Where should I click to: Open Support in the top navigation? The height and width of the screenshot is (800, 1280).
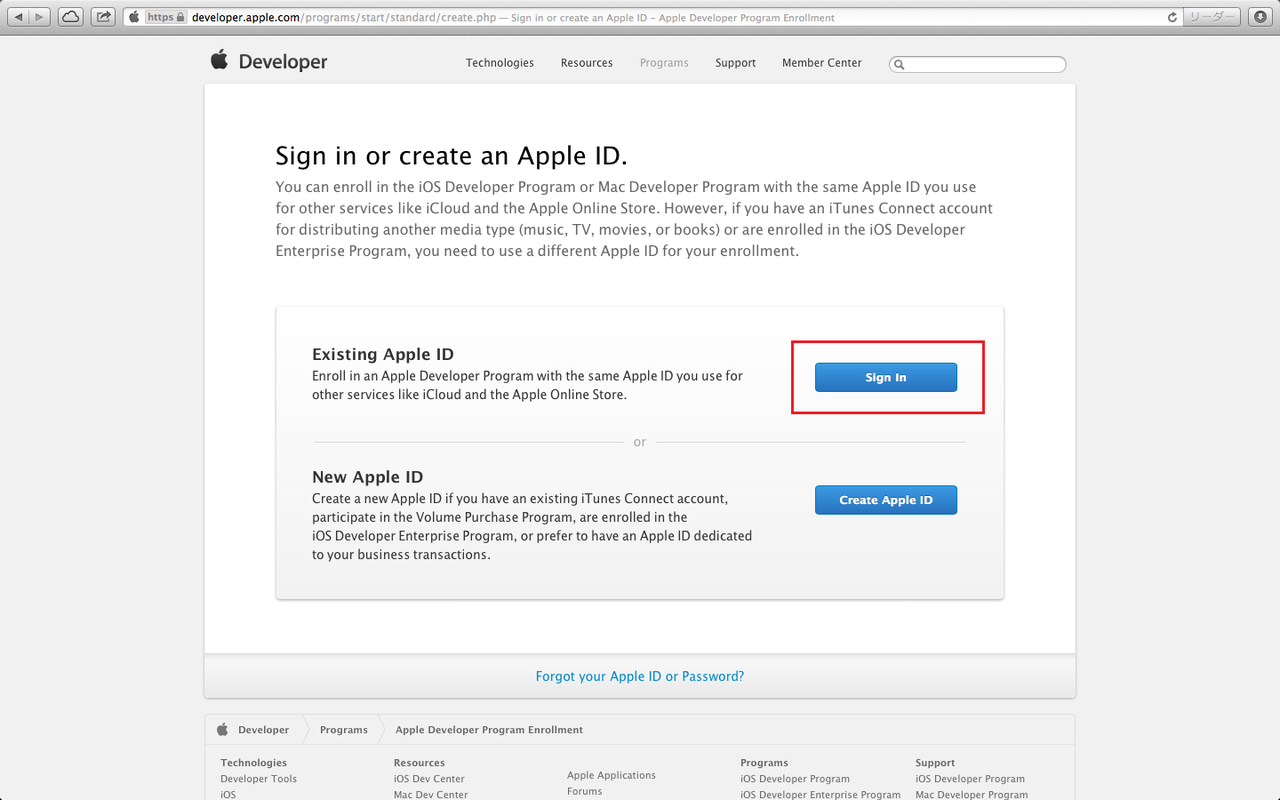[735, 63]
